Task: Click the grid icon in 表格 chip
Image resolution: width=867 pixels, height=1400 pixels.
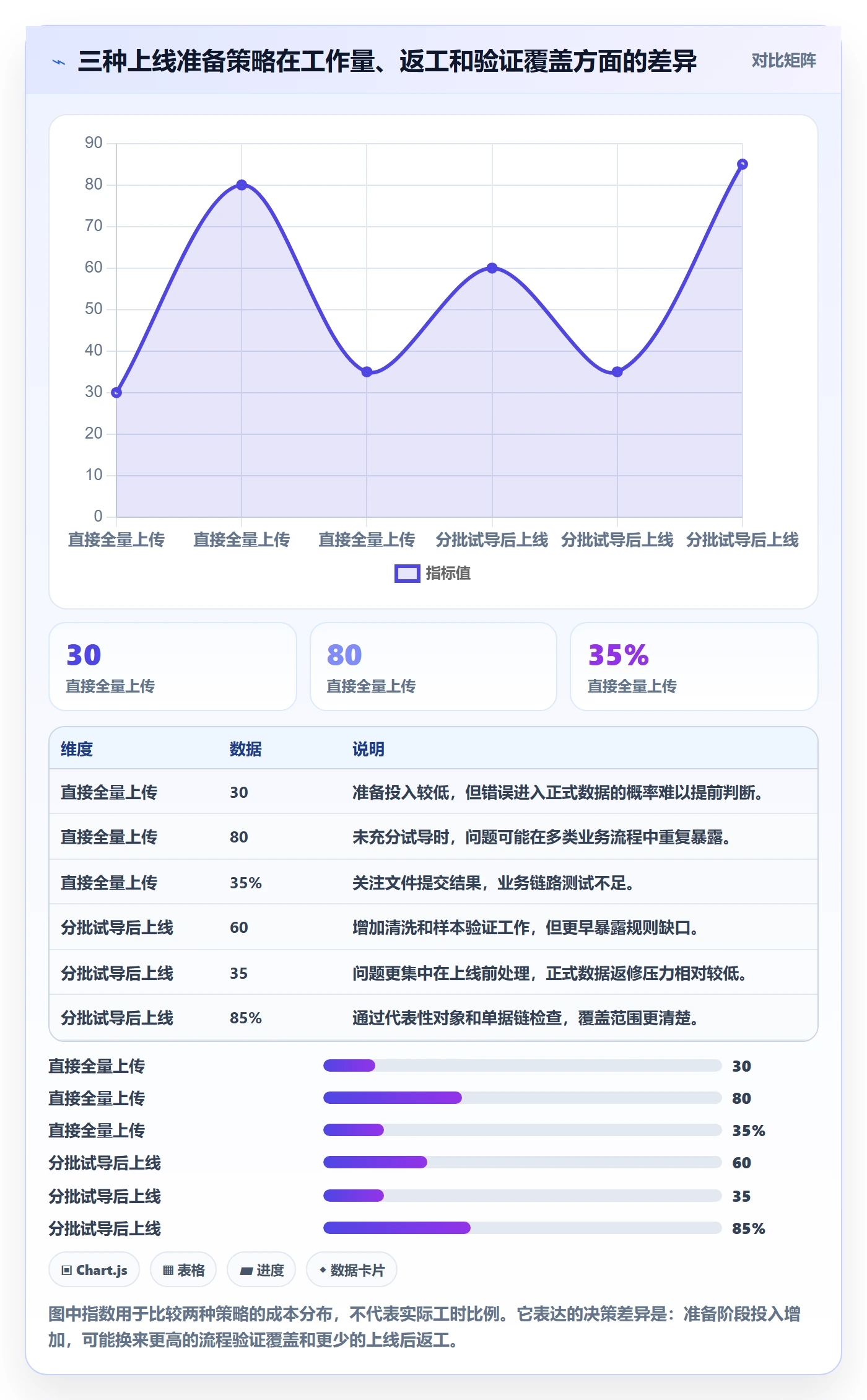Action: click(168, 1271)
